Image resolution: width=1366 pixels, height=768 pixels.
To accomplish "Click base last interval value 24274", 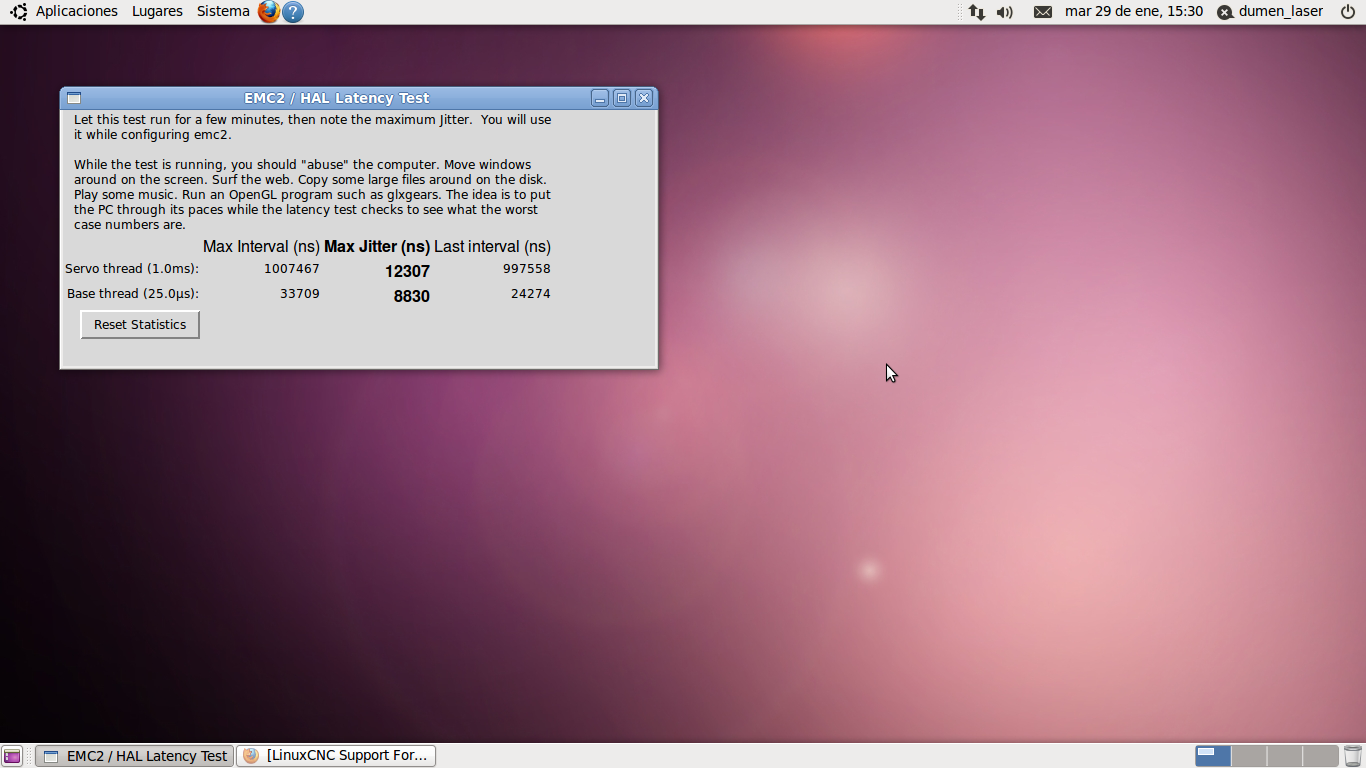I will click(x=531, y=294).
